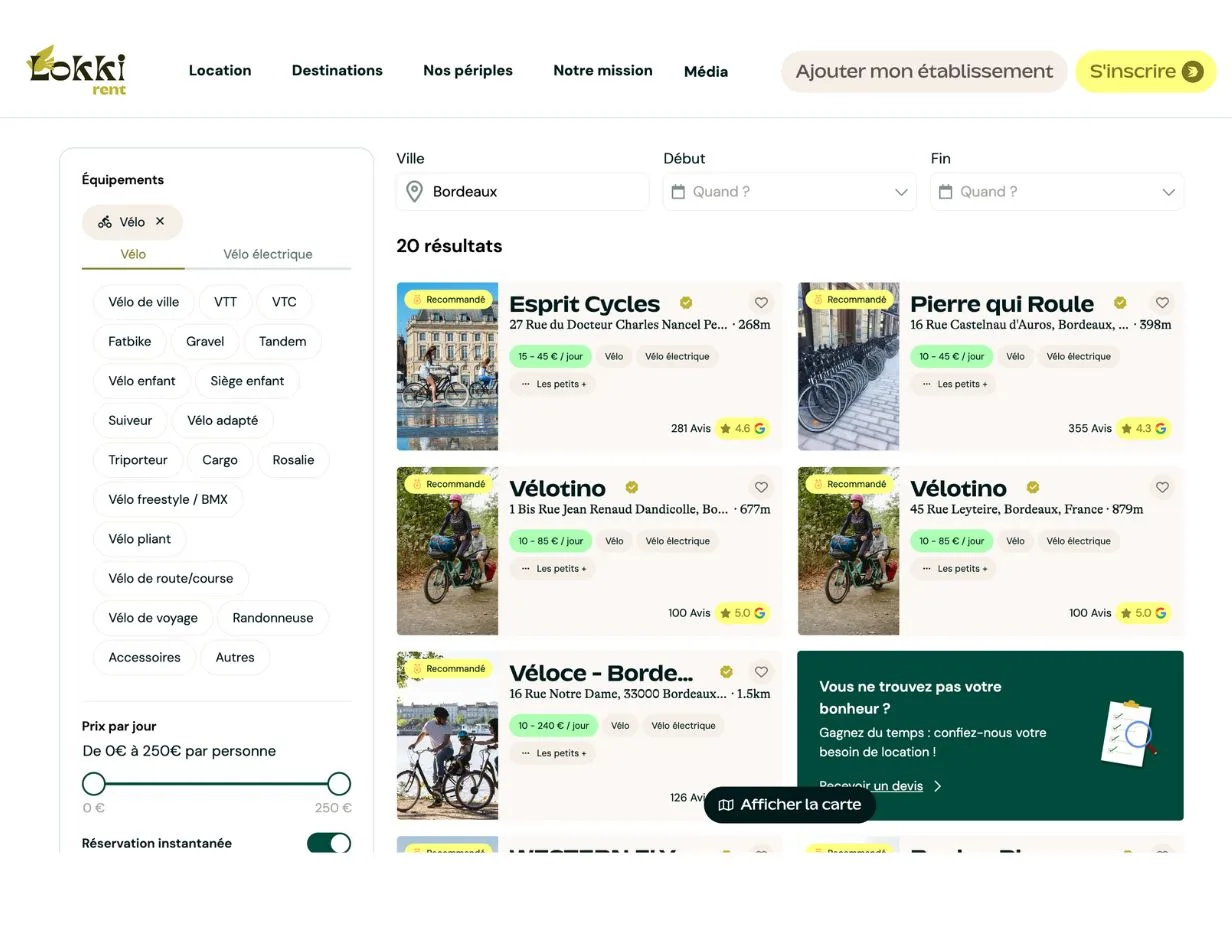Click calendar icon in Début field
This screenshot has width=1232, height=928.
click(678, 191)
